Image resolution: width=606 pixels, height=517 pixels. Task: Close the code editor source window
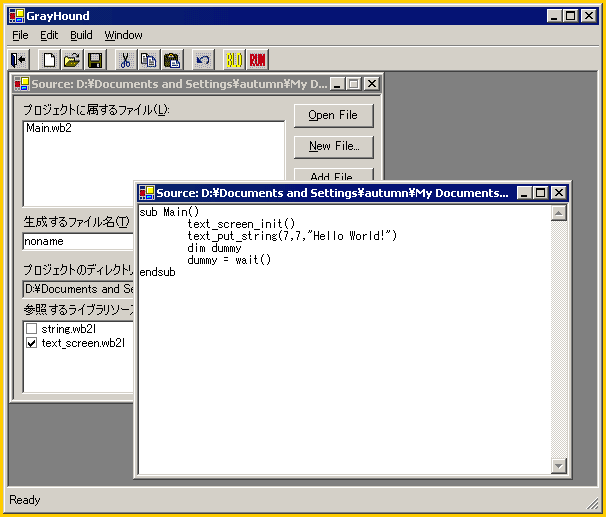559,192
